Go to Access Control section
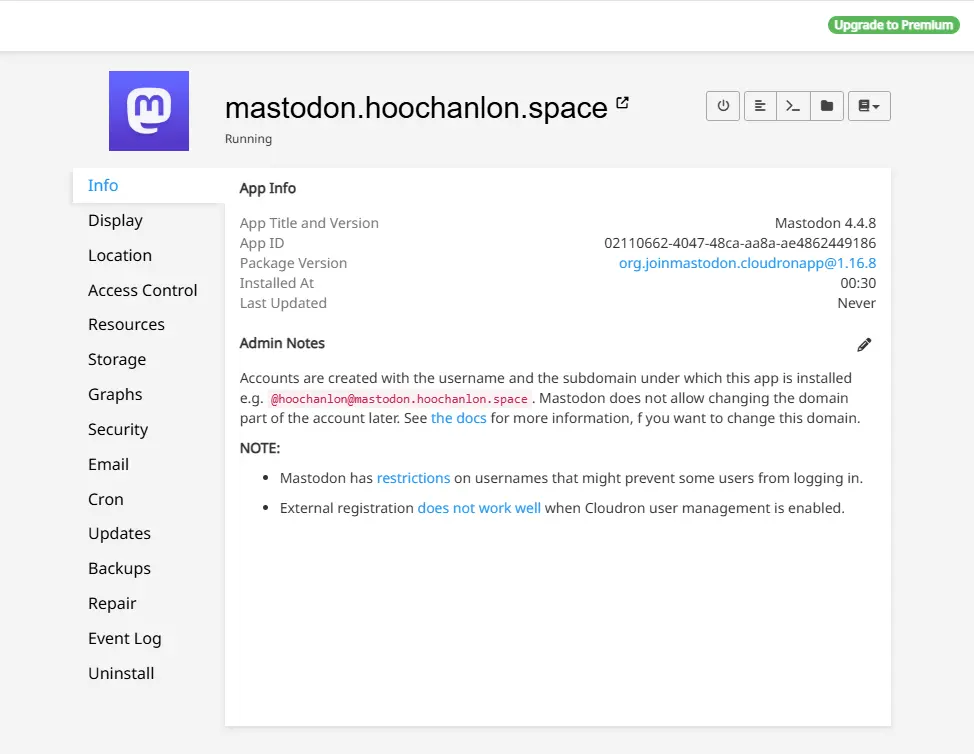Image resolution: width=974 pixels, height=754 pixels. click(x=142, y=290)
